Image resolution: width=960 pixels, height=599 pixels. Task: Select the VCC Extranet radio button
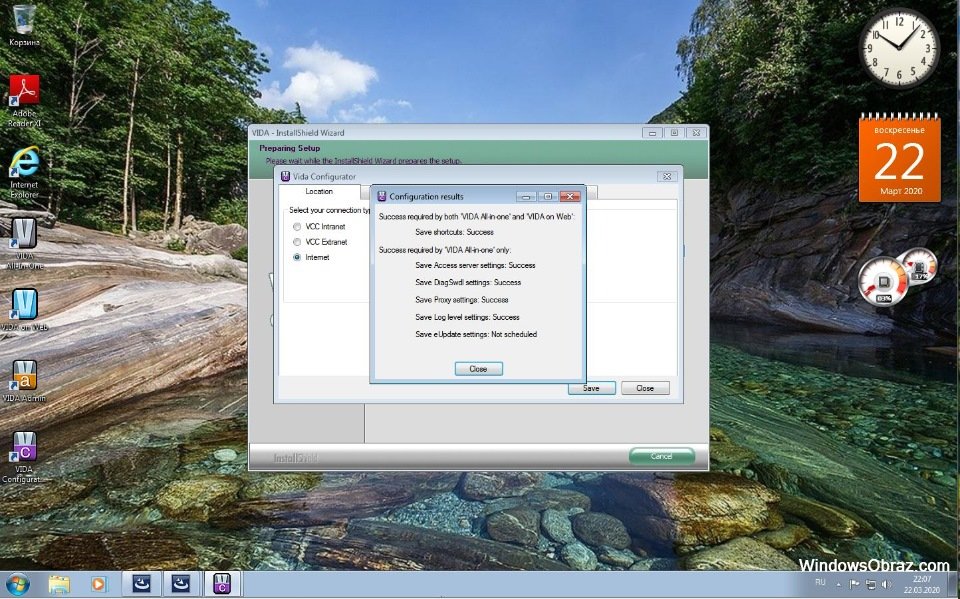point(297,242)
